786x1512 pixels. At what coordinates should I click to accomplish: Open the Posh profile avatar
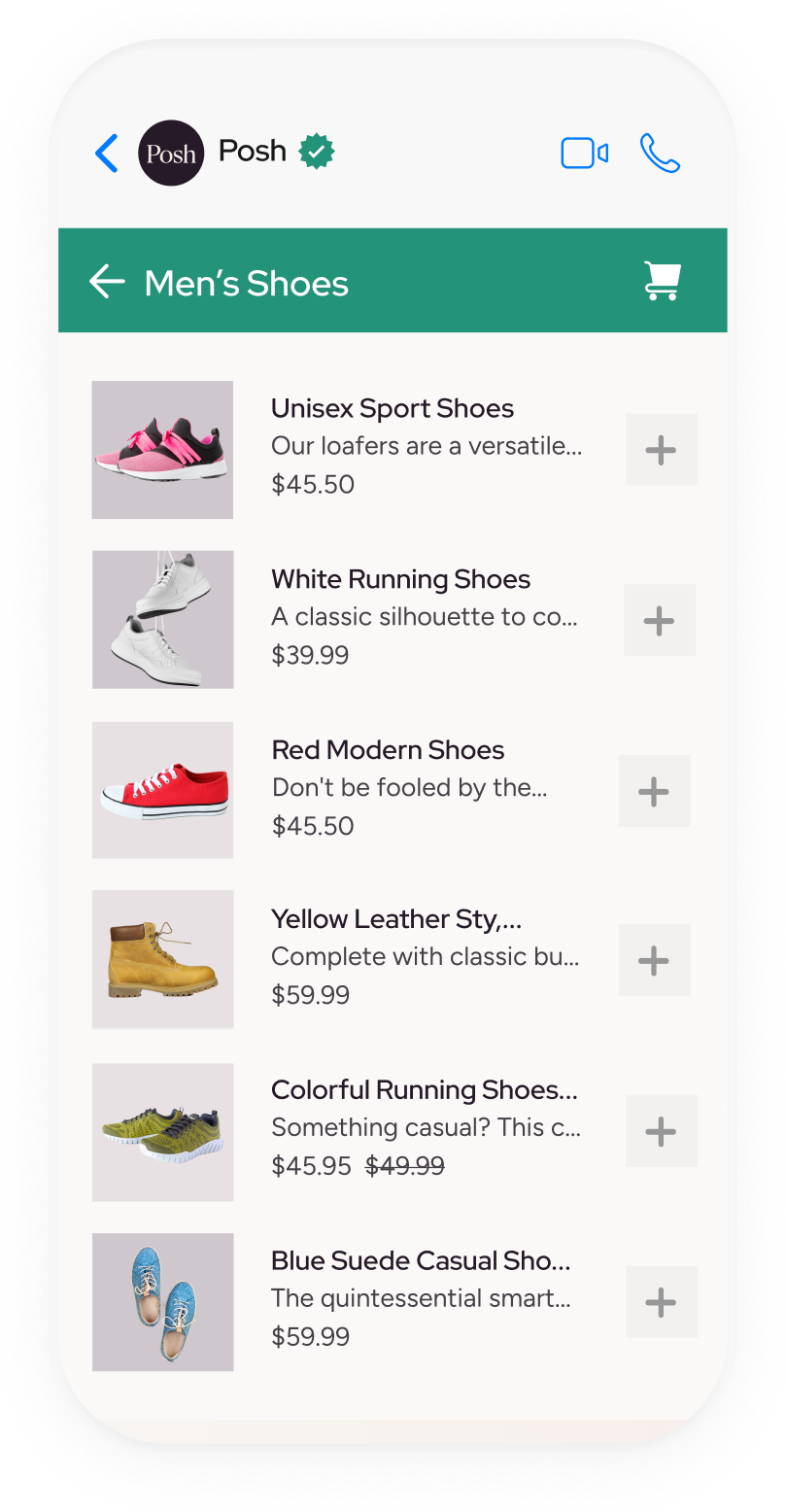tap(171, 154)
